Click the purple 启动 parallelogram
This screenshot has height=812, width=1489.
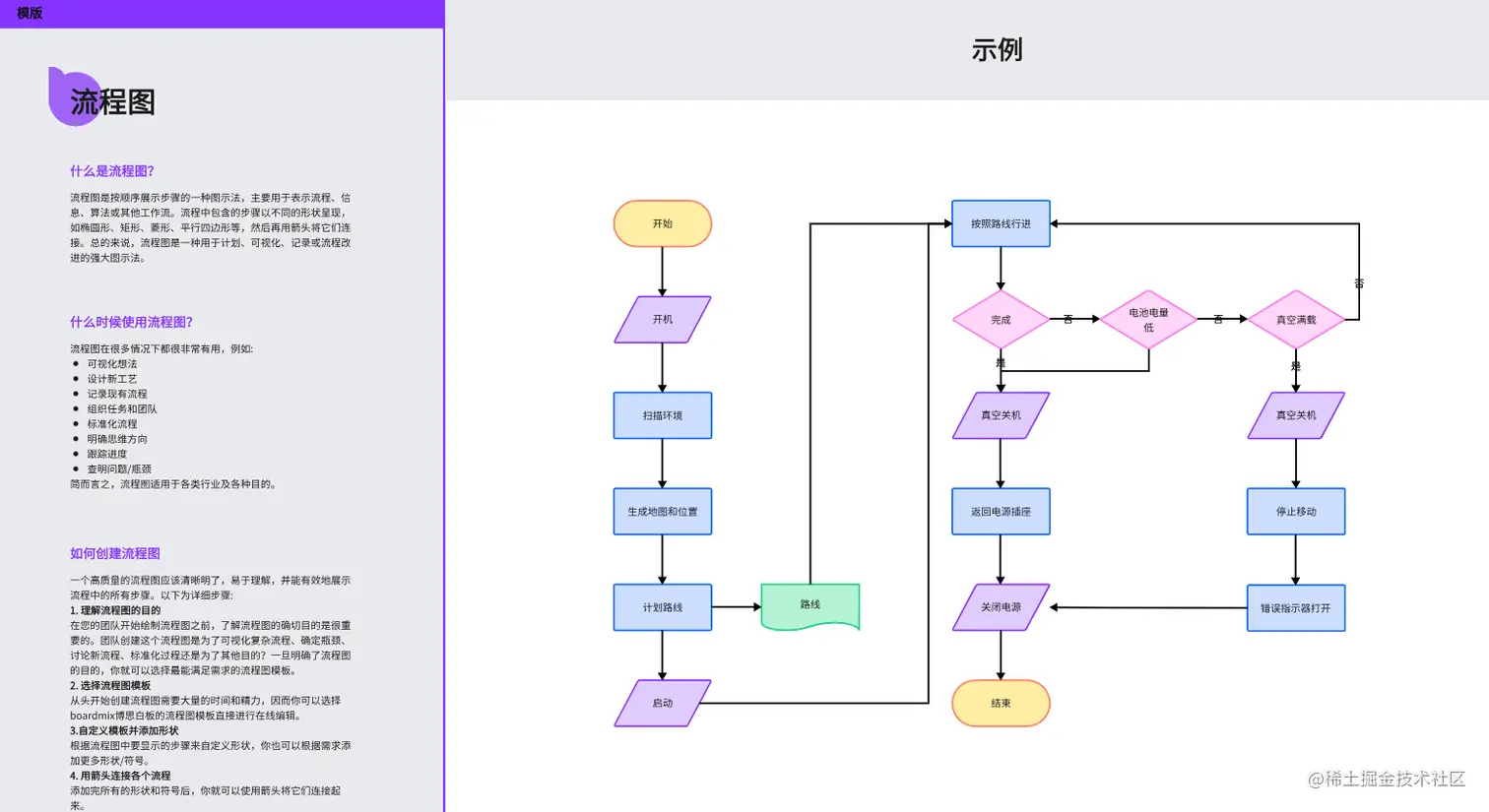pos(662,703)
